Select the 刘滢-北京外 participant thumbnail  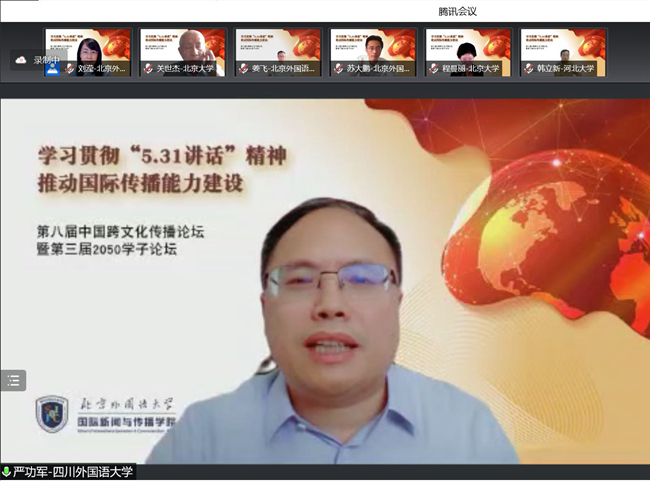click(x=88, y=52)
